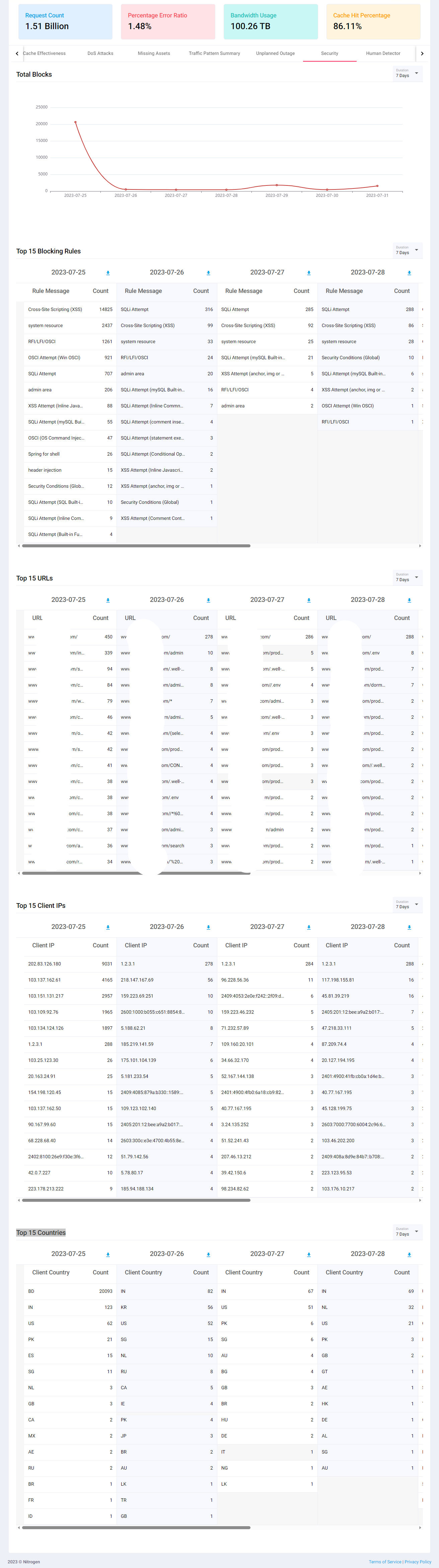Download 2023-07-27 top URLs data
The width and height of the screenshot is (439, 1568).
click(309, 600)
